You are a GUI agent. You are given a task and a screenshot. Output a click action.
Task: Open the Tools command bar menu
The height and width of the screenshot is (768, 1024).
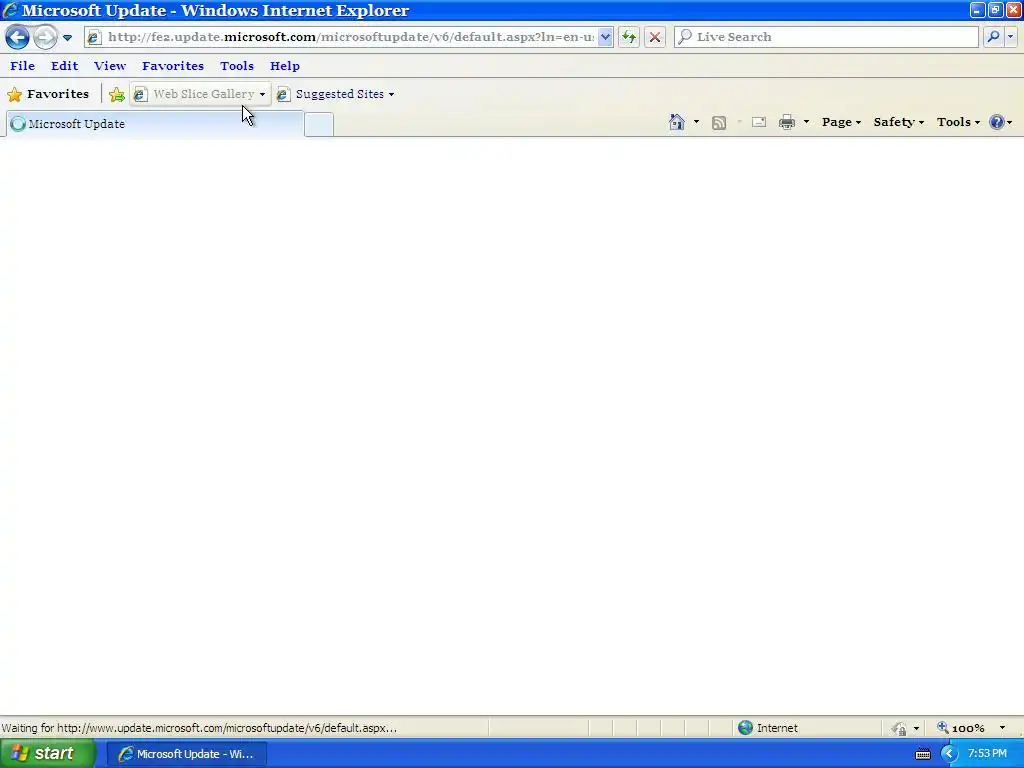tap(958, 122)
